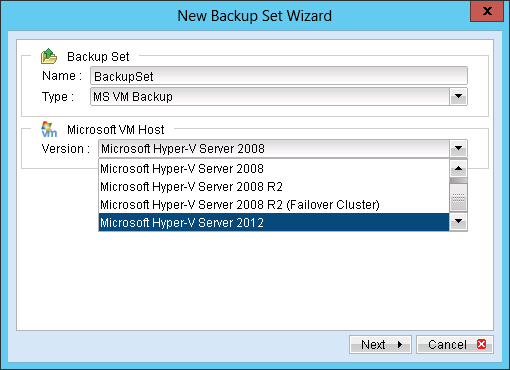
Task: Click the list scrollbar down arrow
Action: (x=458, y=221)
